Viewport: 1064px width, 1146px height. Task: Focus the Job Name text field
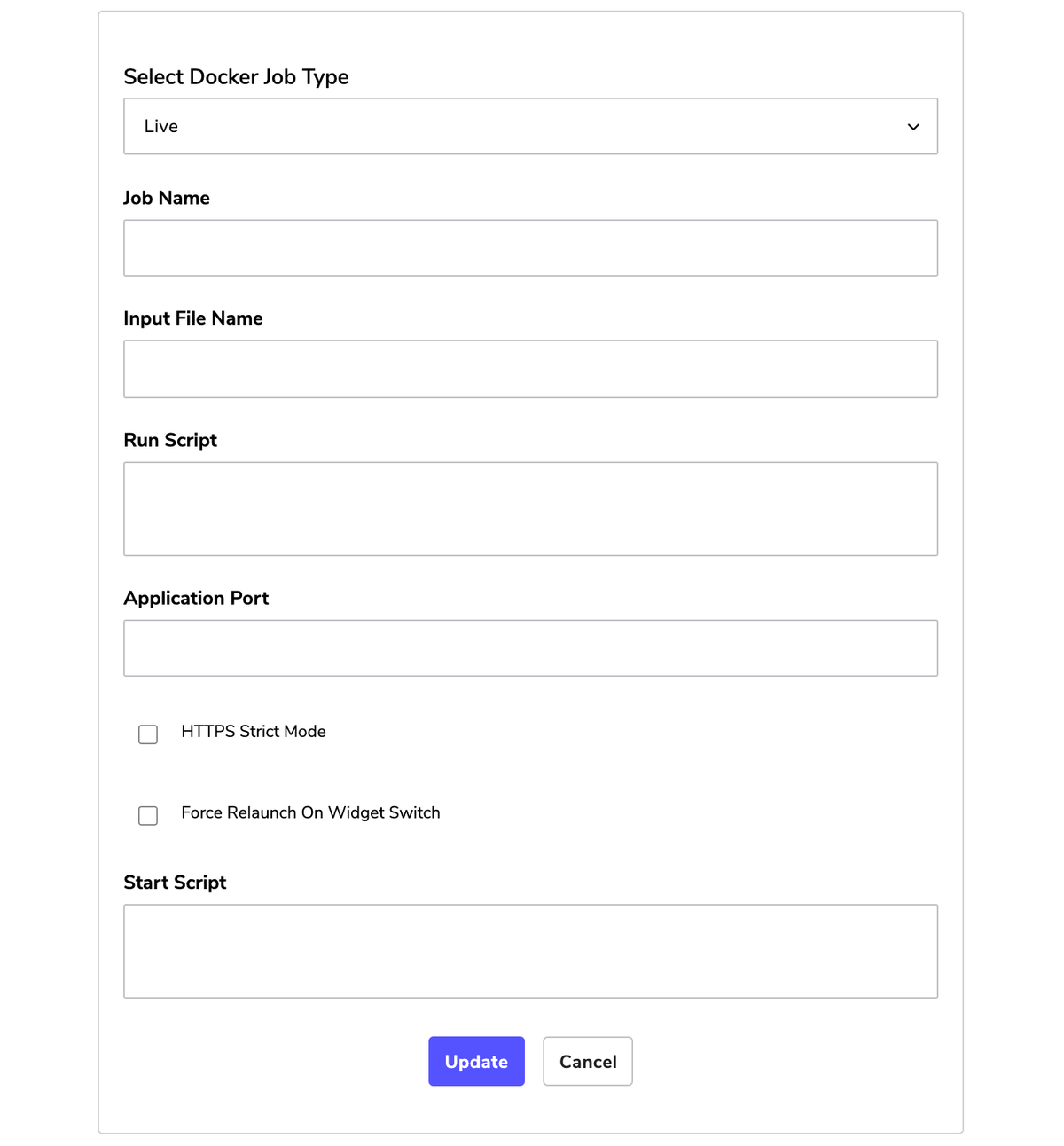530,247
